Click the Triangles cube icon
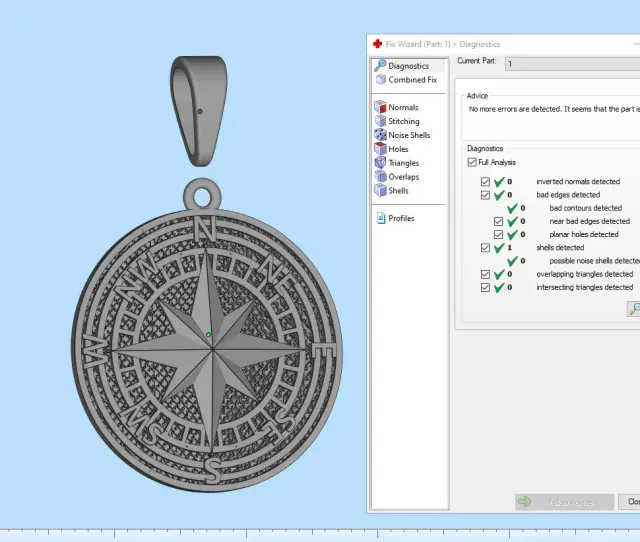This screenshot has height=542, width=640. pyautogui.click(x=380, y=162)
